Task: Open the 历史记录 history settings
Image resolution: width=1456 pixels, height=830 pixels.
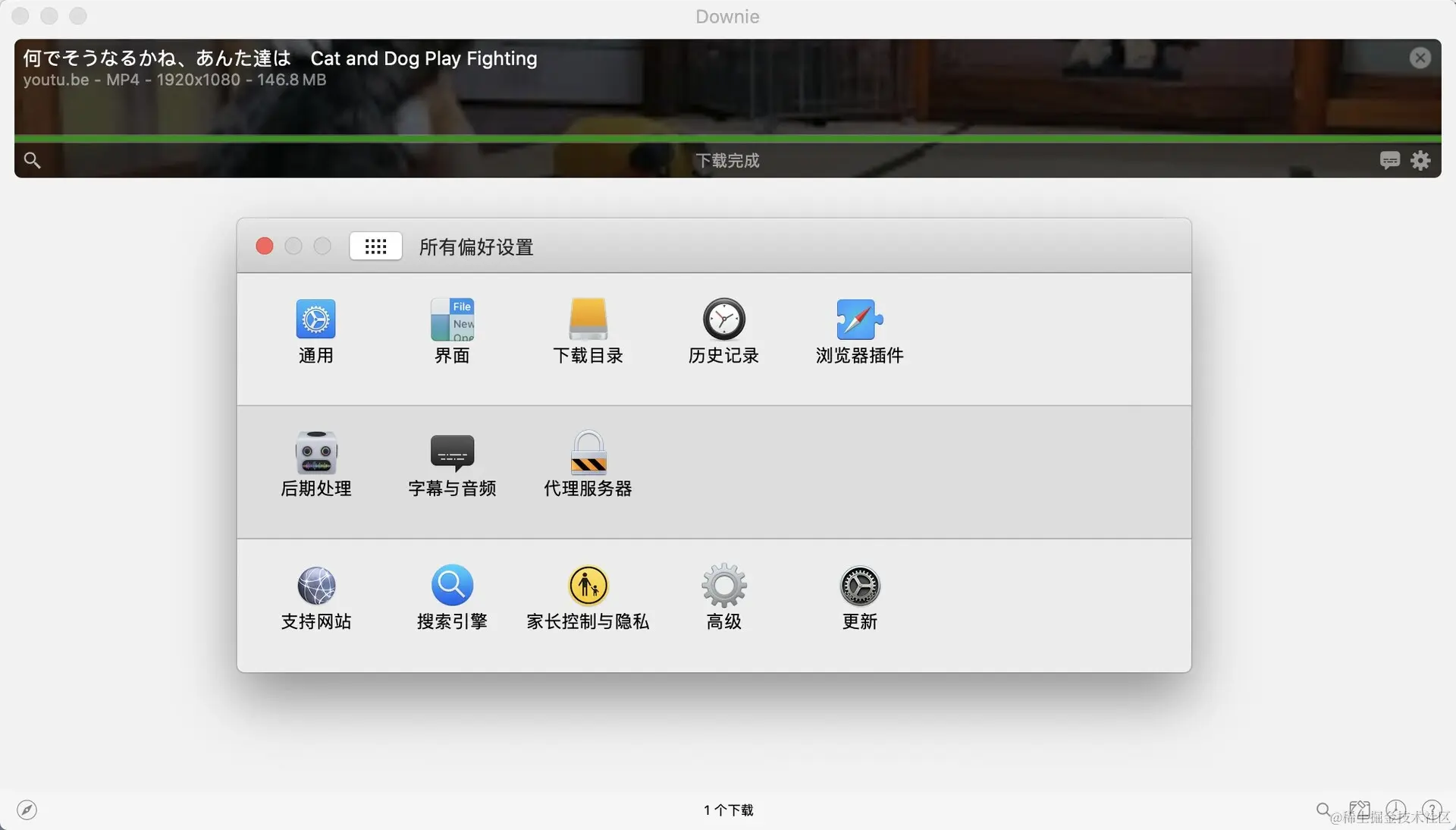Action: [x=723, y=332]
